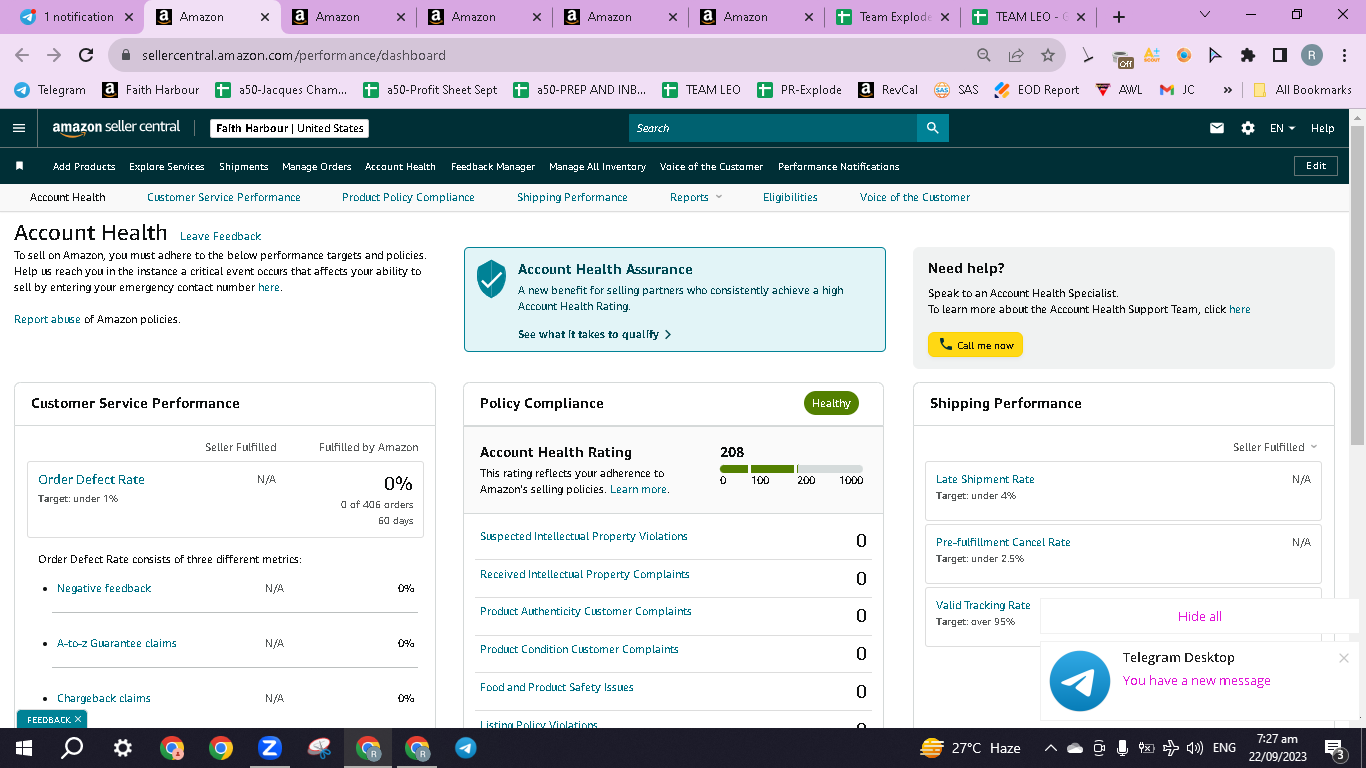Open the All Bookmarks folder
The height and width of the screenshot is (768, 1366).
tap(1303, 89)
